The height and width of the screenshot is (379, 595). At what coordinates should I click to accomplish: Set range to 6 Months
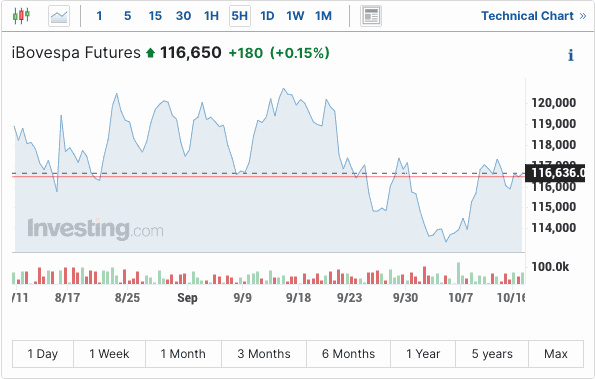348,354
